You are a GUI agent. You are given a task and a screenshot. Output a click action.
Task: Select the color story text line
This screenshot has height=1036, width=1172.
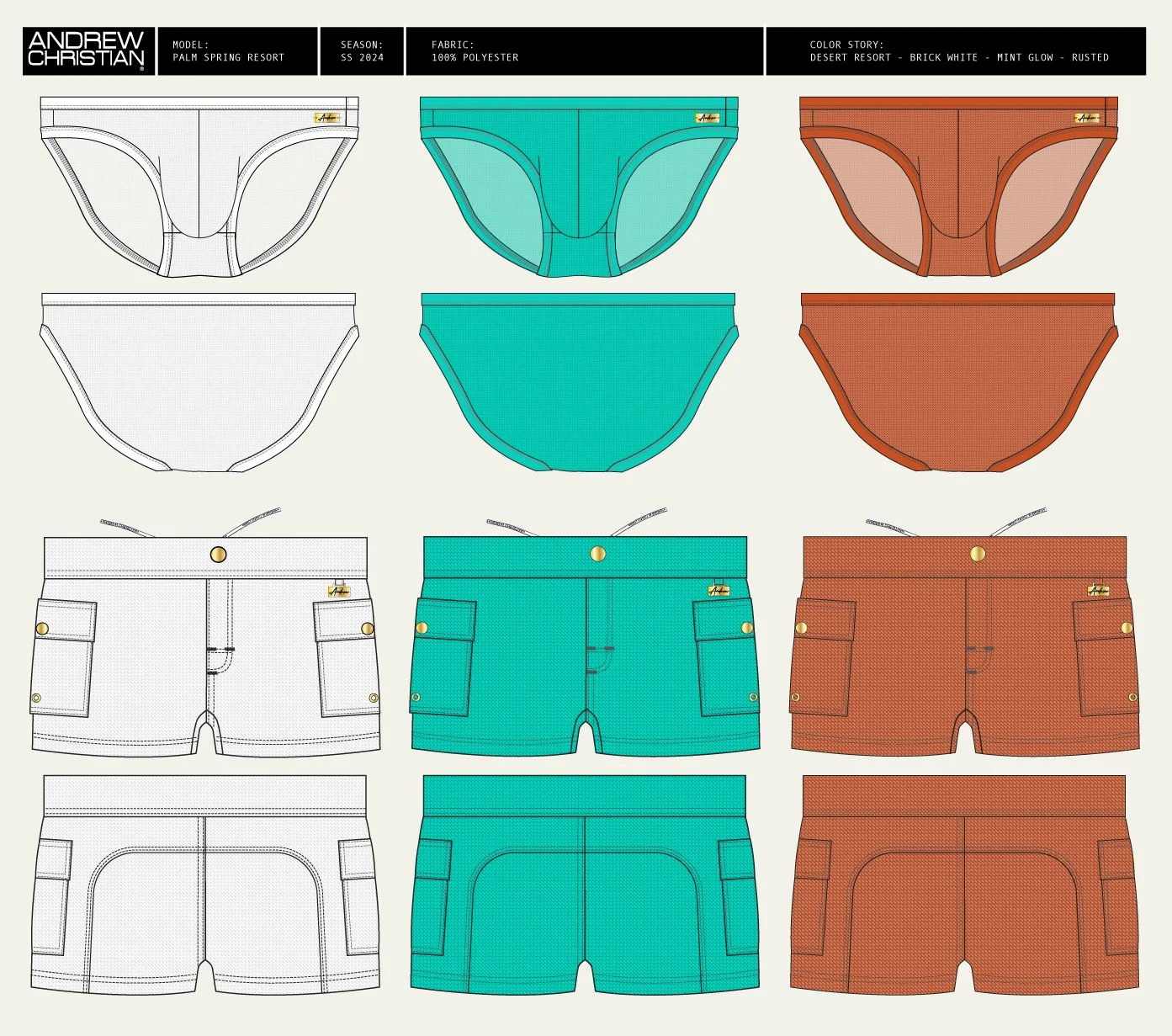pos(959,57)
